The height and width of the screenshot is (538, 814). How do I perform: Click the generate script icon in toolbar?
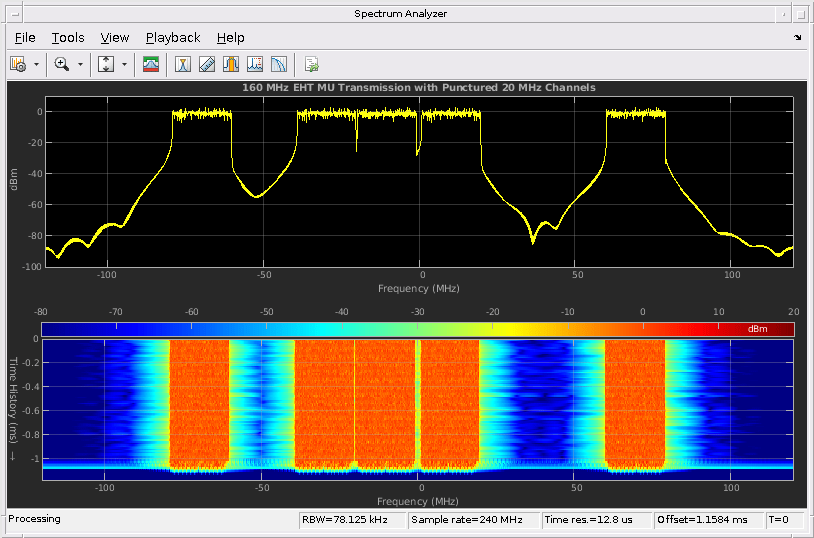[312, 64]
